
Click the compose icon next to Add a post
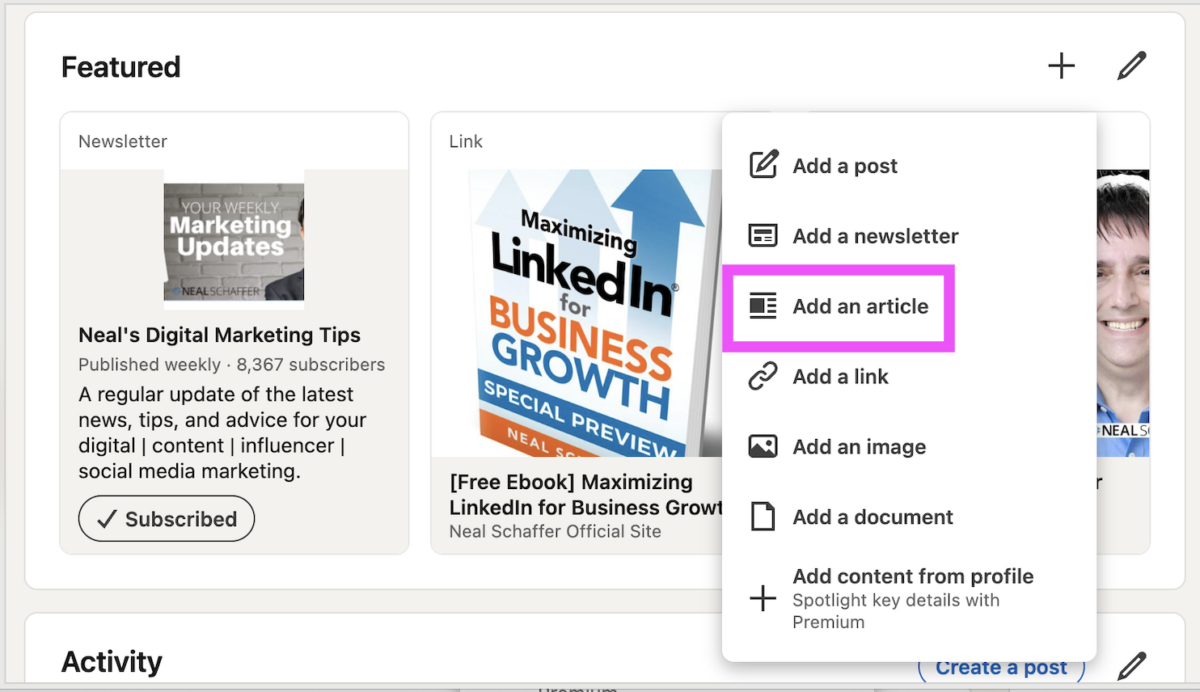[764, 165]
